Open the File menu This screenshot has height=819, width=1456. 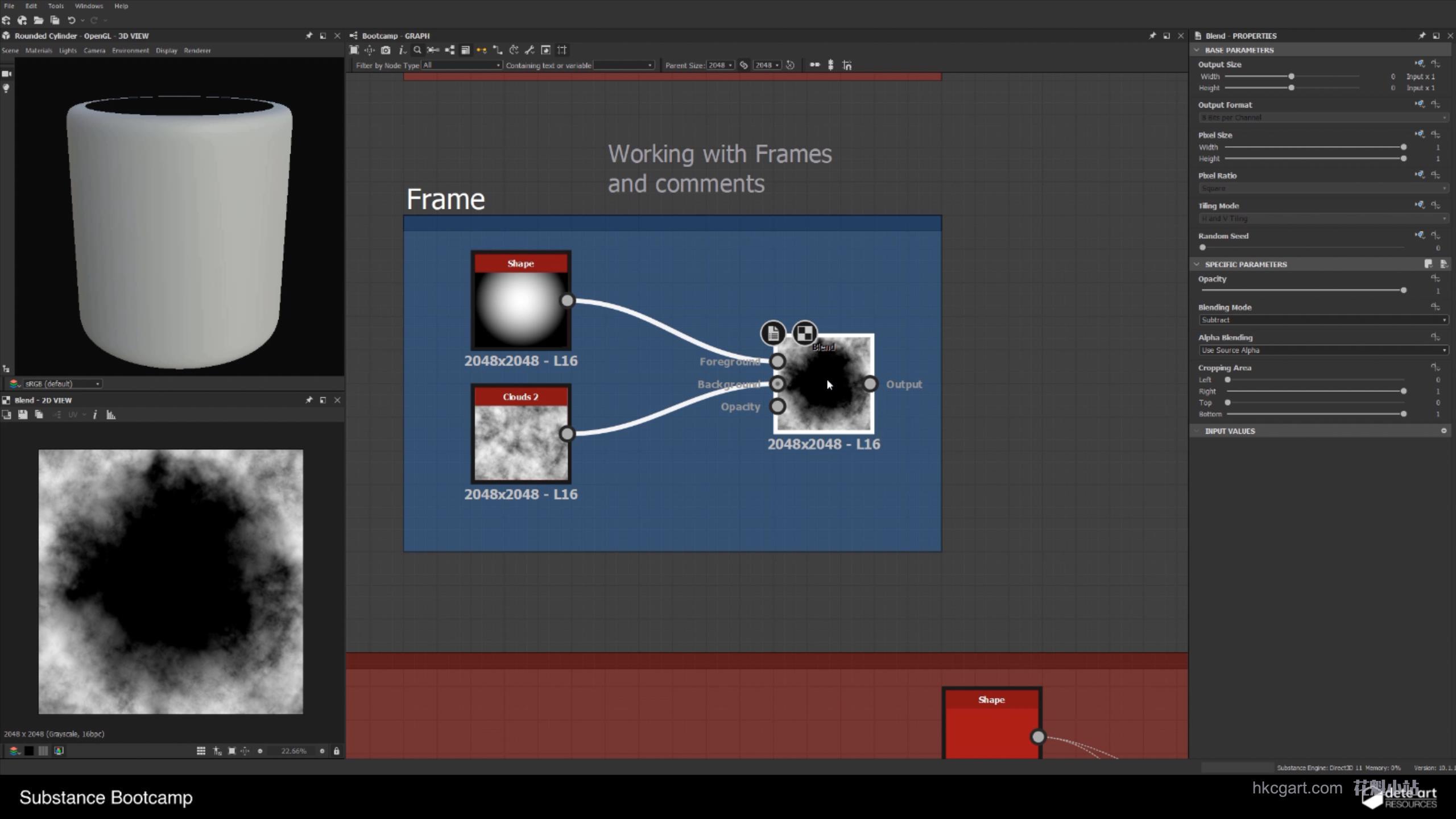[x=9, y=6]
